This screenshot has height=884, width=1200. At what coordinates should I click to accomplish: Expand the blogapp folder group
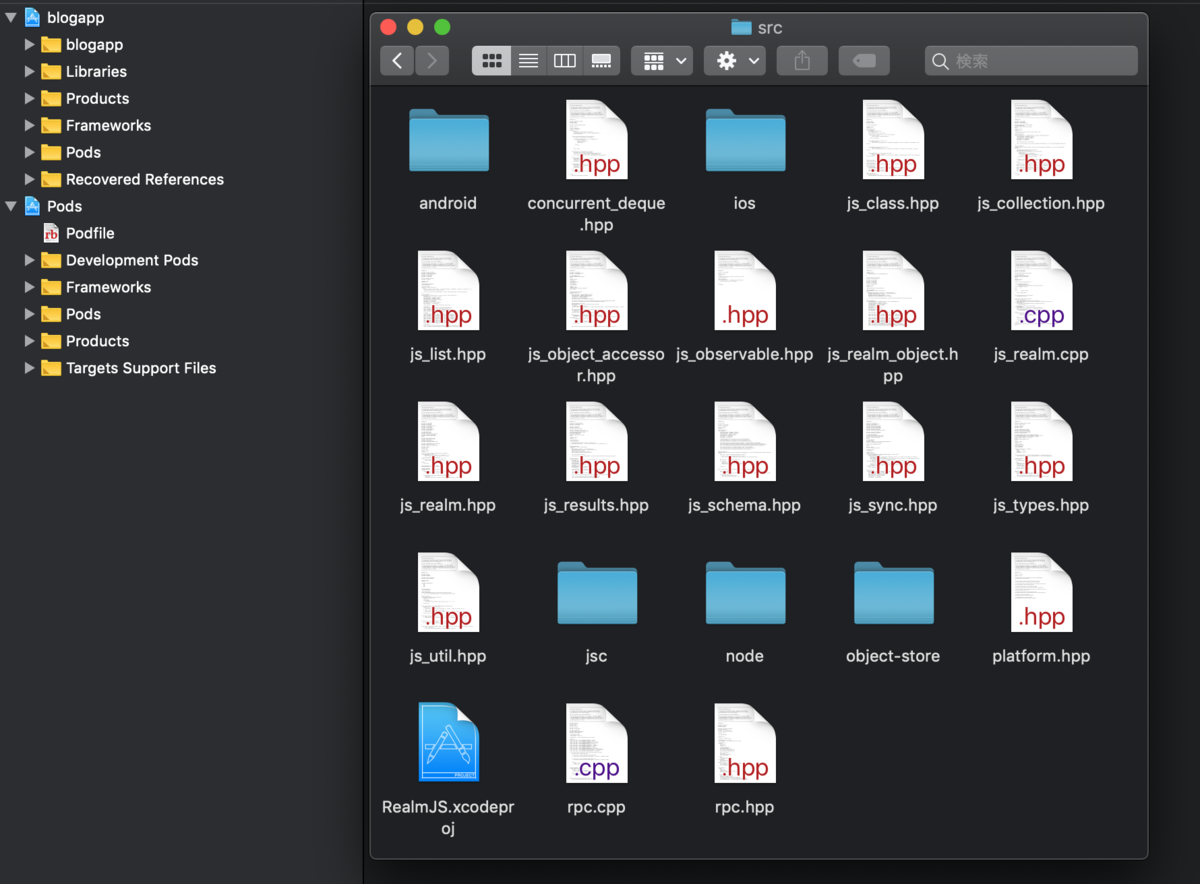coord(30,45)
